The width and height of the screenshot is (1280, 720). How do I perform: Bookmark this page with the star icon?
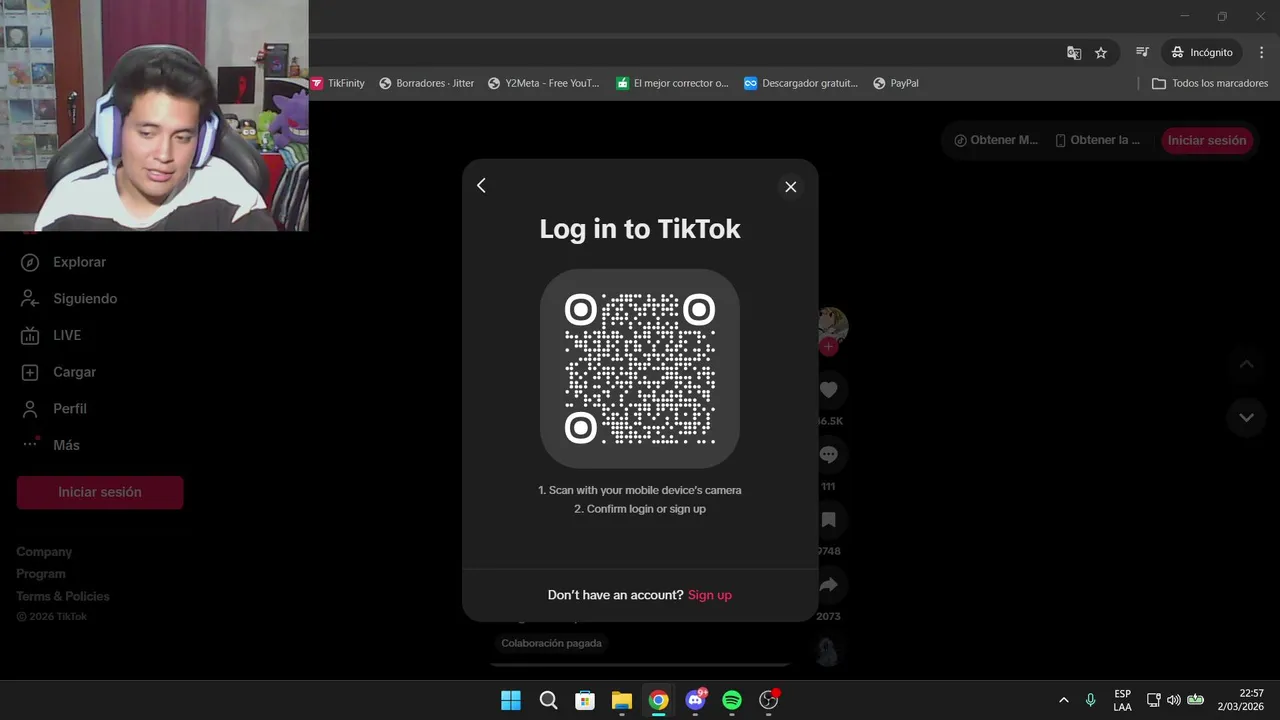point(1101,52)
